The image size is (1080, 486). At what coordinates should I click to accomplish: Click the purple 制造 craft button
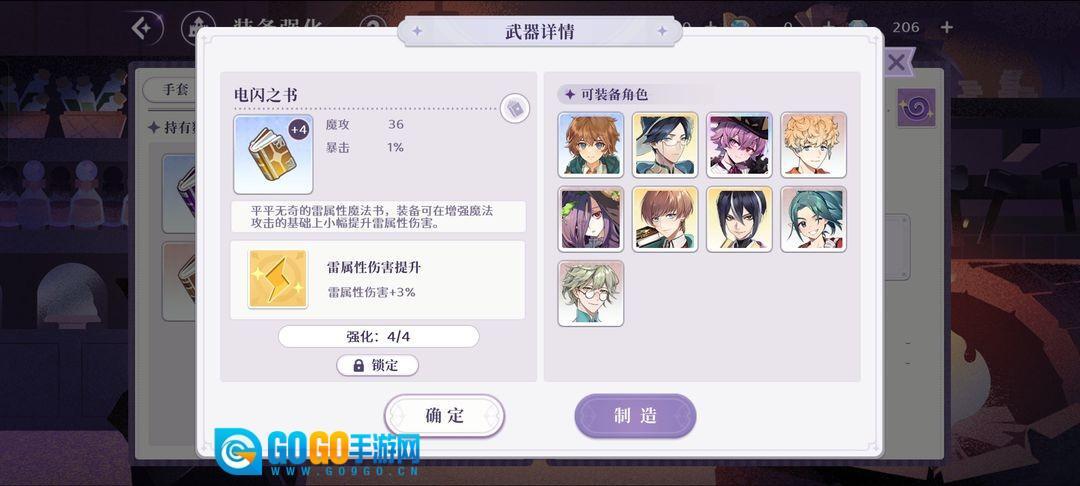pyautogui.click(x=635, y=415)
